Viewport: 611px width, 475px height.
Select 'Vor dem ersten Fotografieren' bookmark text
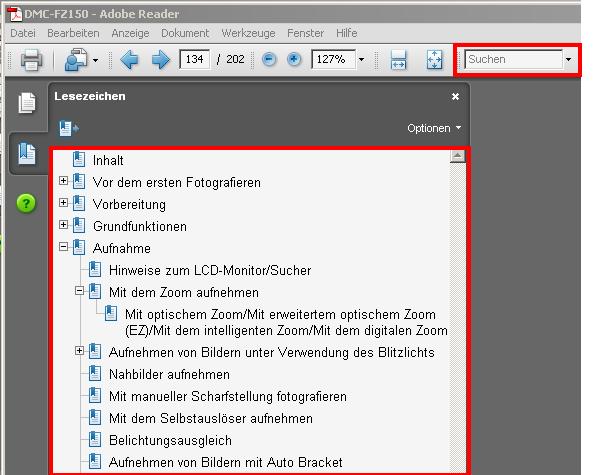point(177,182)
